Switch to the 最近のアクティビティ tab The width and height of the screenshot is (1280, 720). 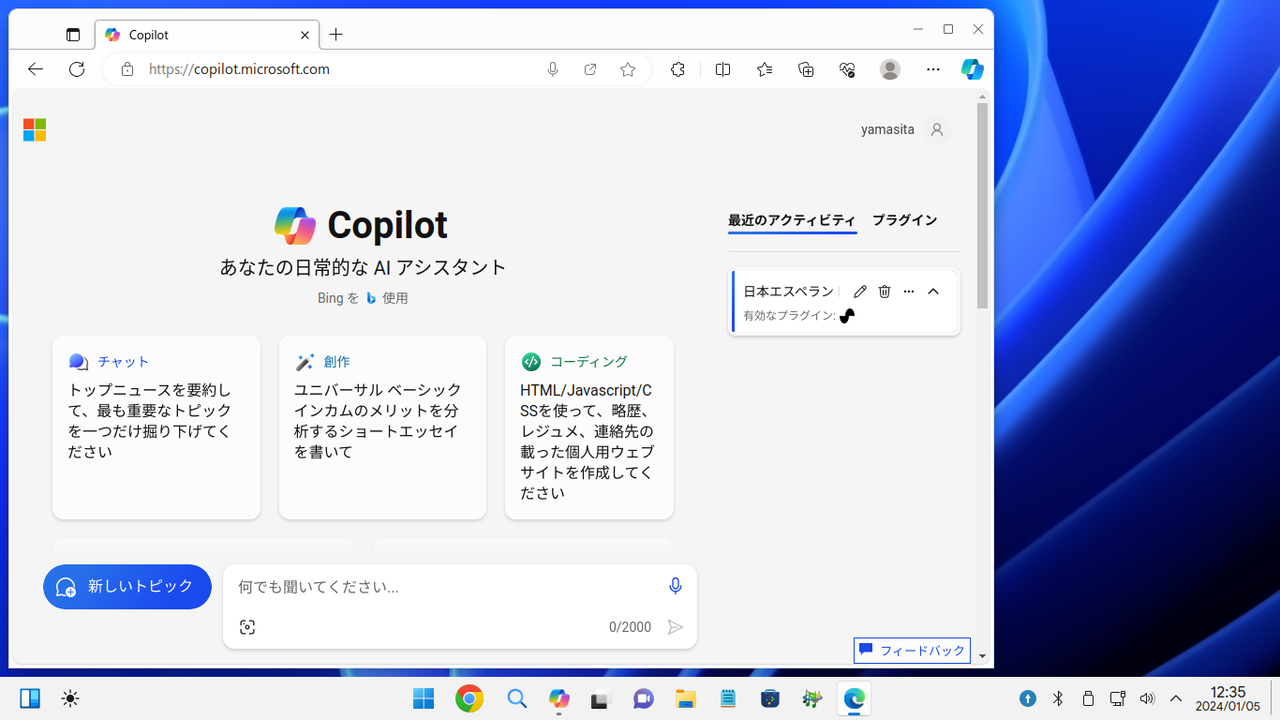click(x=792, y=220)
